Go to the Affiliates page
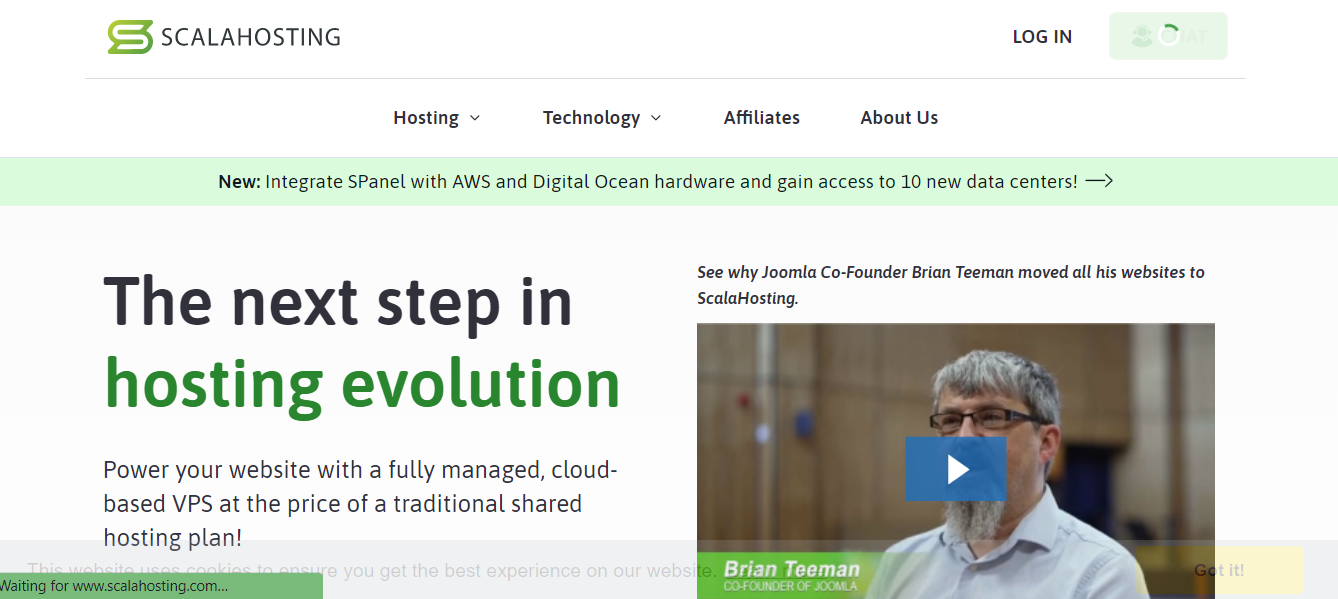Screen dimensions: 1338x599 tap(762, 117)
